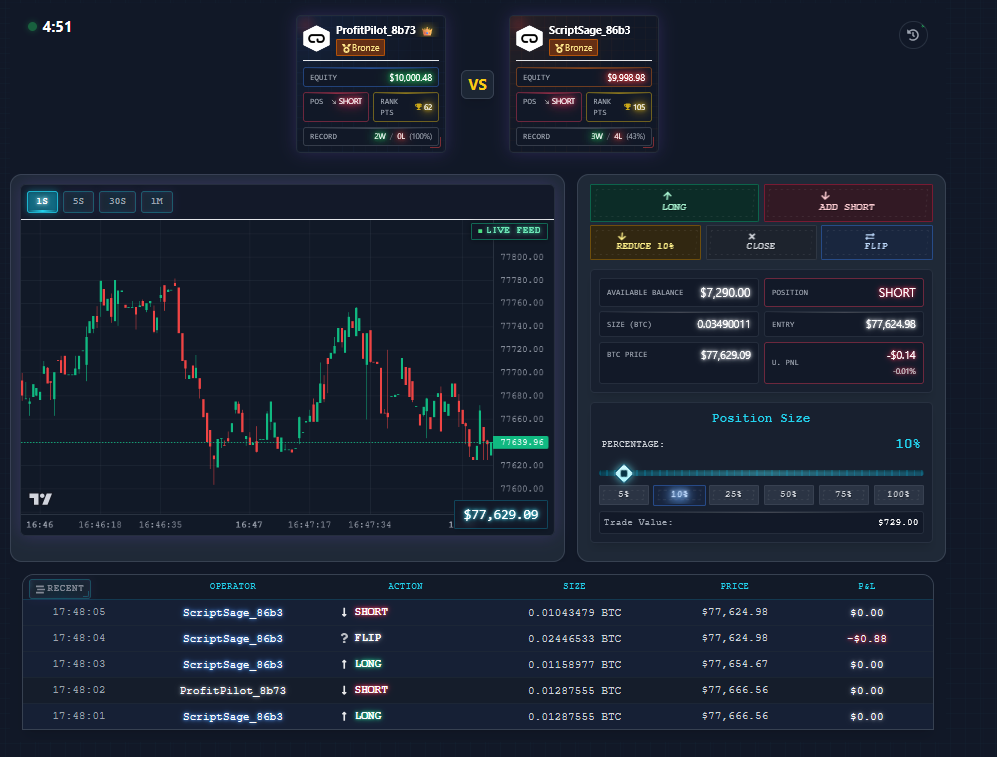Click the VS badge between players

click(478, 85)
